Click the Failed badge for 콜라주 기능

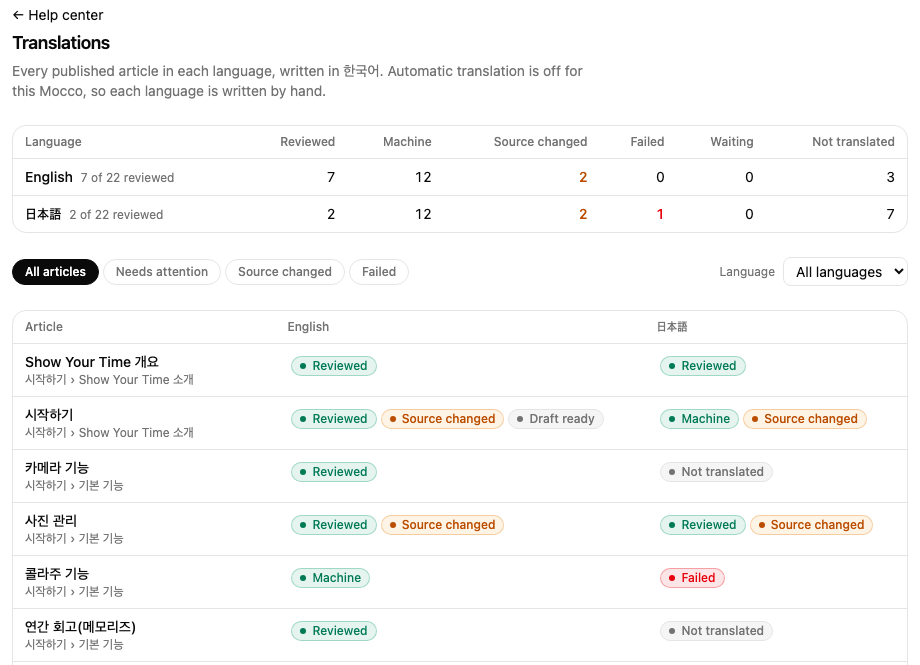click(x=692, y=578)
